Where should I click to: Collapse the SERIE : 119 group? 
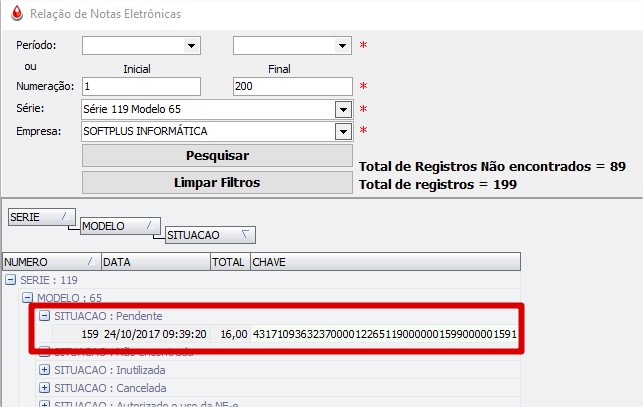point(11,280)
